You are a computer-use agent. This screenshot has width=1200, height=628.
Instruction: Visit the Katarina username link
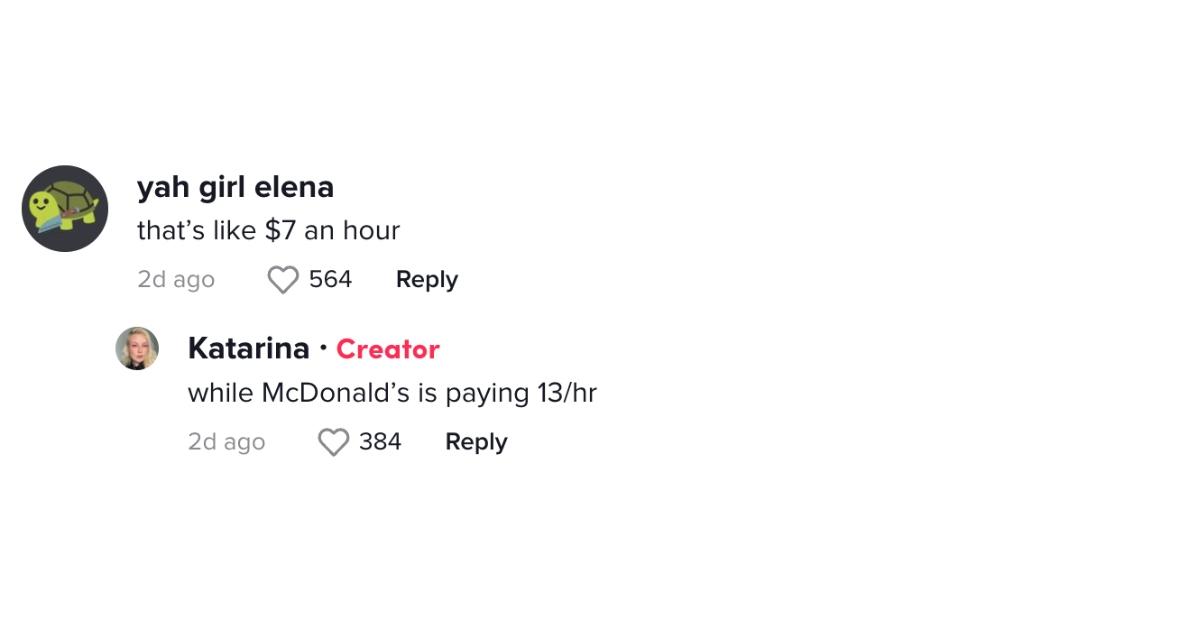(x=249, y=349)
